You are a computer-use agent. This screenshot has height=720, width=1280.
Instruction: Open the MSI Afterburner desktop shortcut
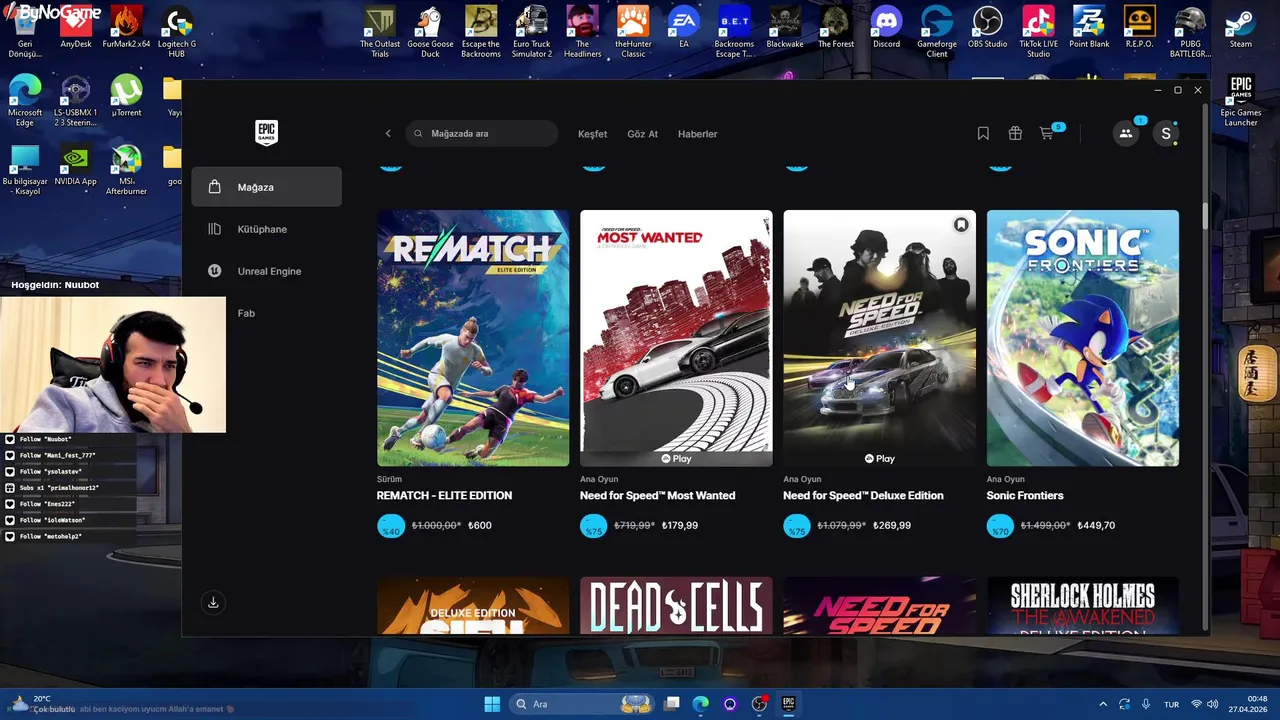coord(126,168)
